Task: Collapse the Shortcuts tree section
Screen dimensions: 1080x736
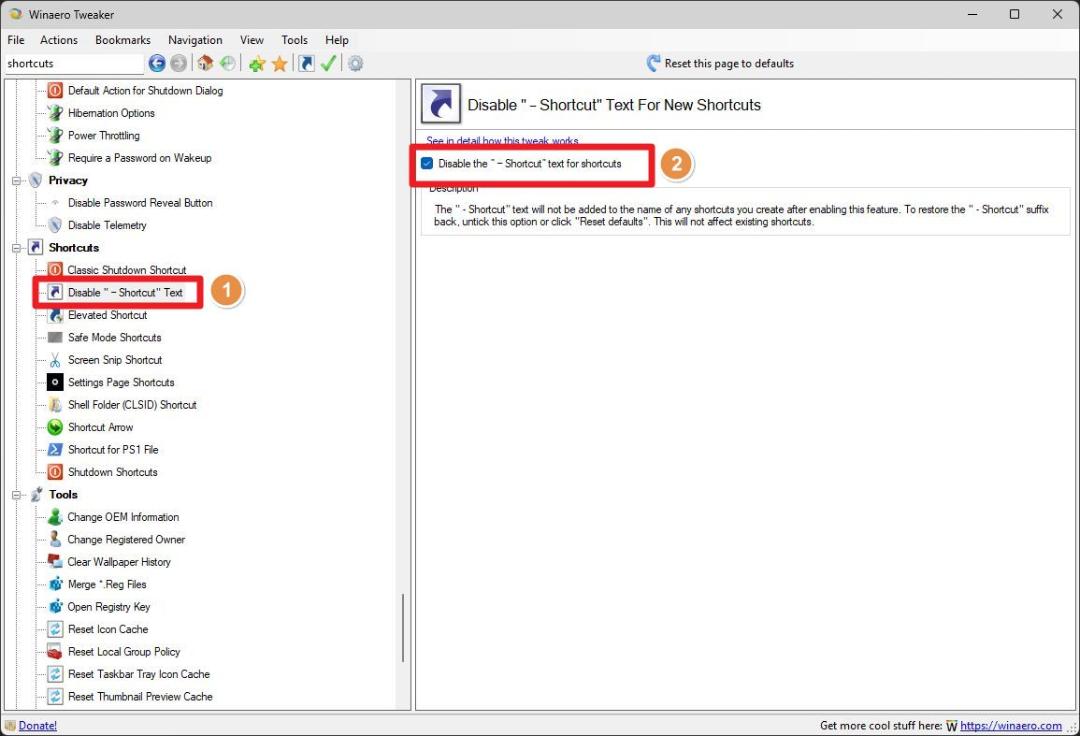Action: 16,248
